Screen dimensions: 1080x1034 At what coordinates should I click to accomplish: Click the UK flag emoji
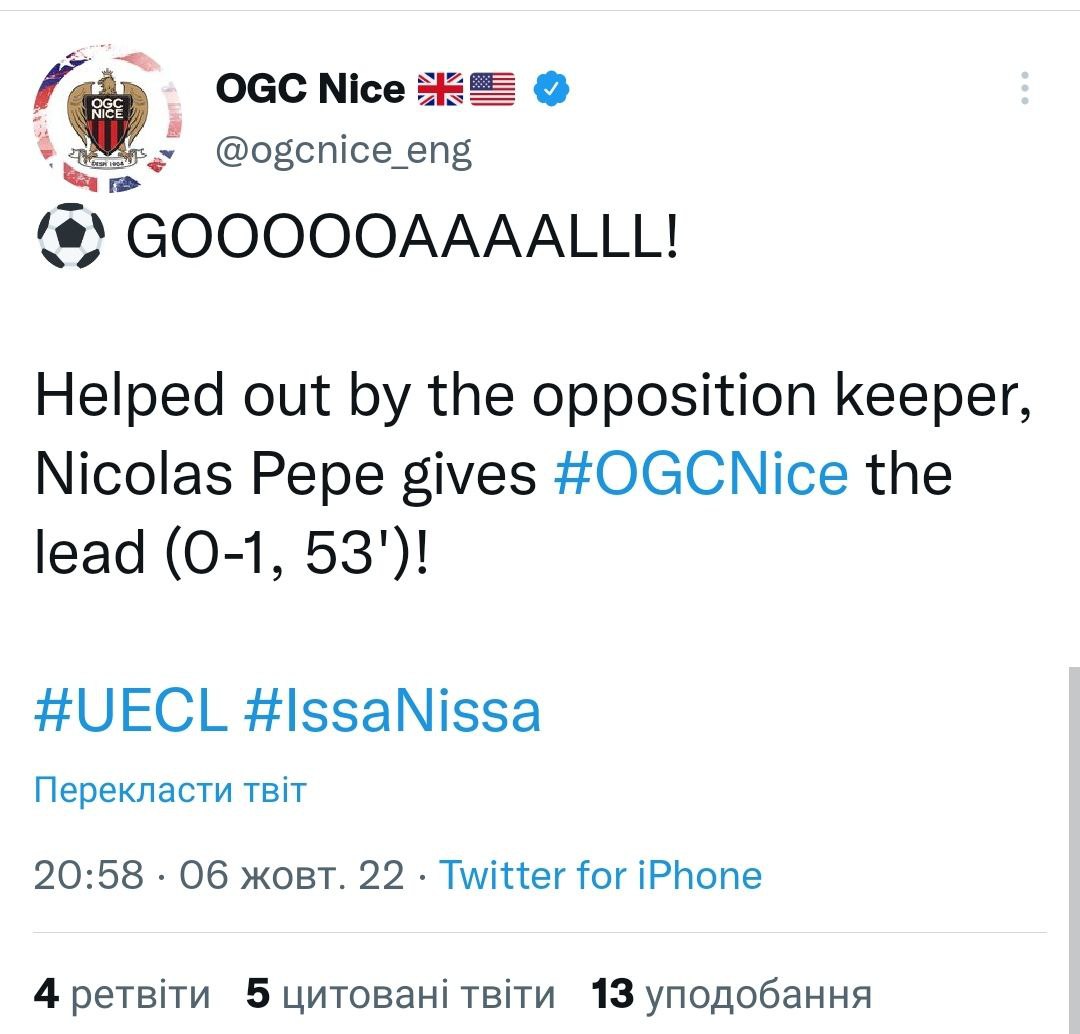[439, 90]
